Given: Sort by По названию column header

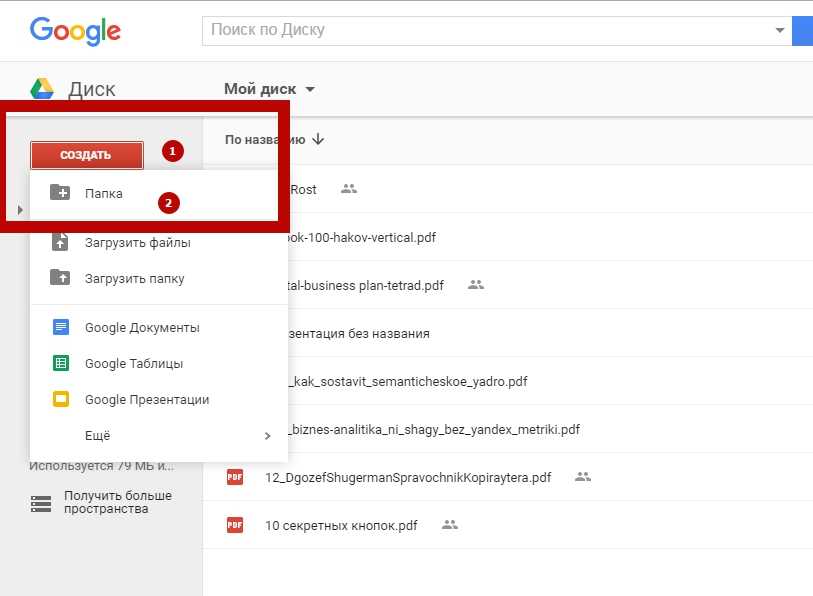Looking at the screenshot, I should 265,139.
